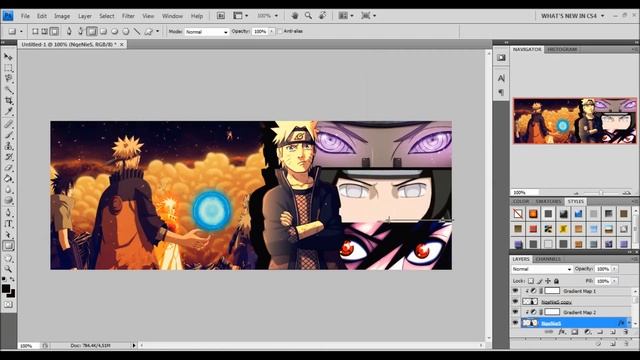
Task: Select the Rectangle shape tool in toolbox
Action: (x=8, y=246)
